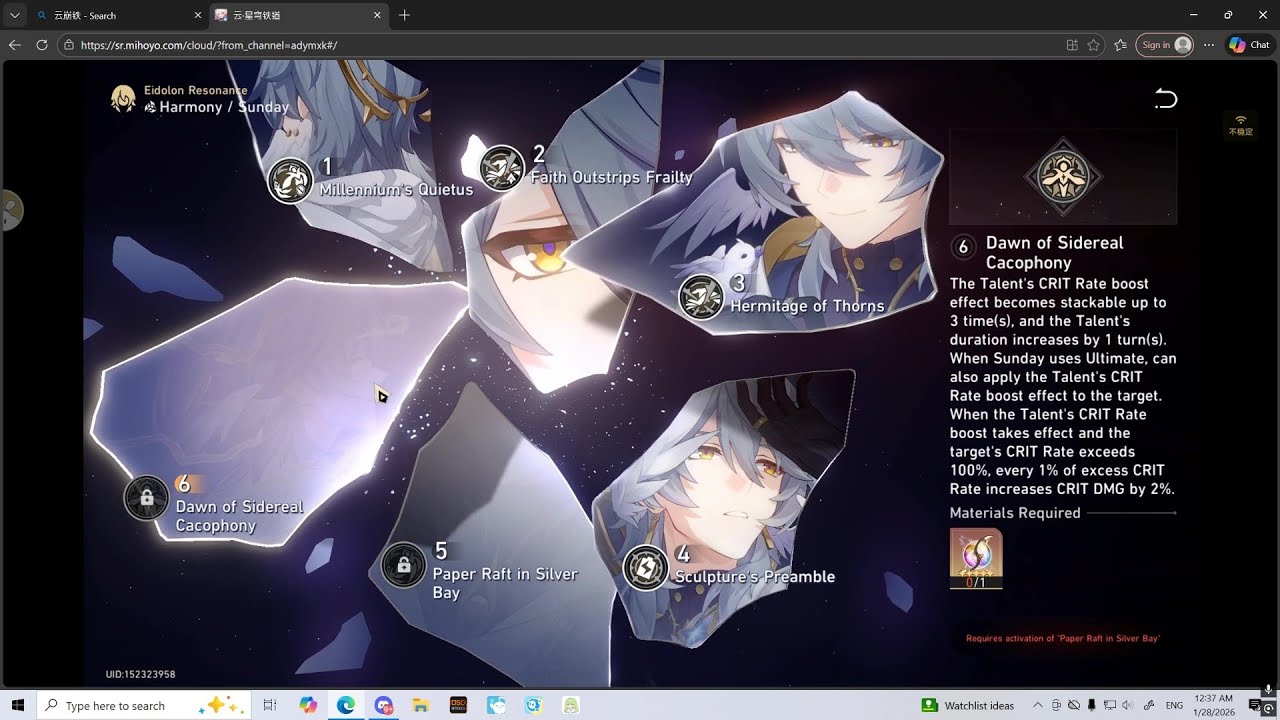Image resolution: width=1280 pixels, height=720 pixels.
Task: Open the clock and date panel
Action: click(1212, 705)
